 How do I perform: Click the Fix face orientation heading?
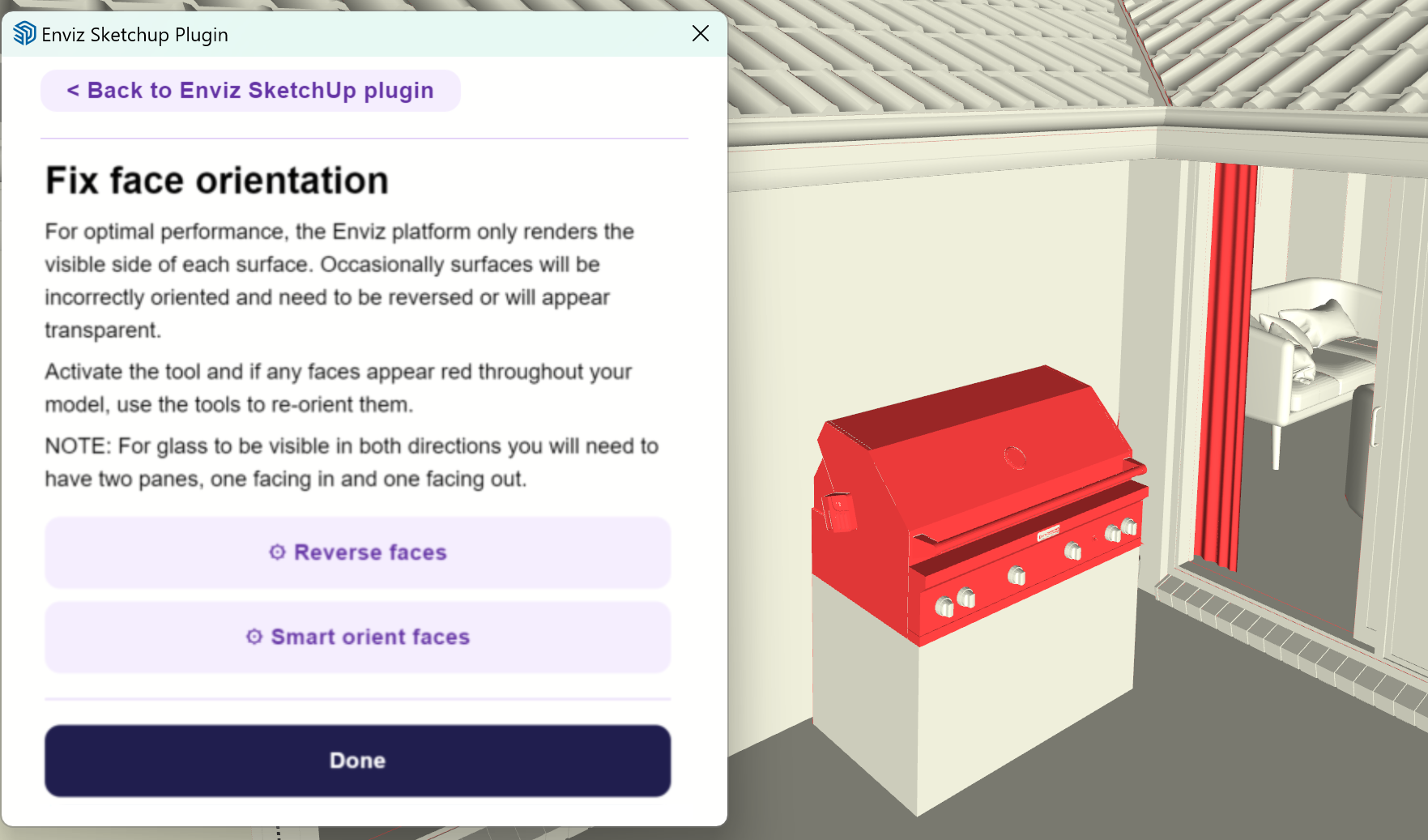tap(217, 181)
